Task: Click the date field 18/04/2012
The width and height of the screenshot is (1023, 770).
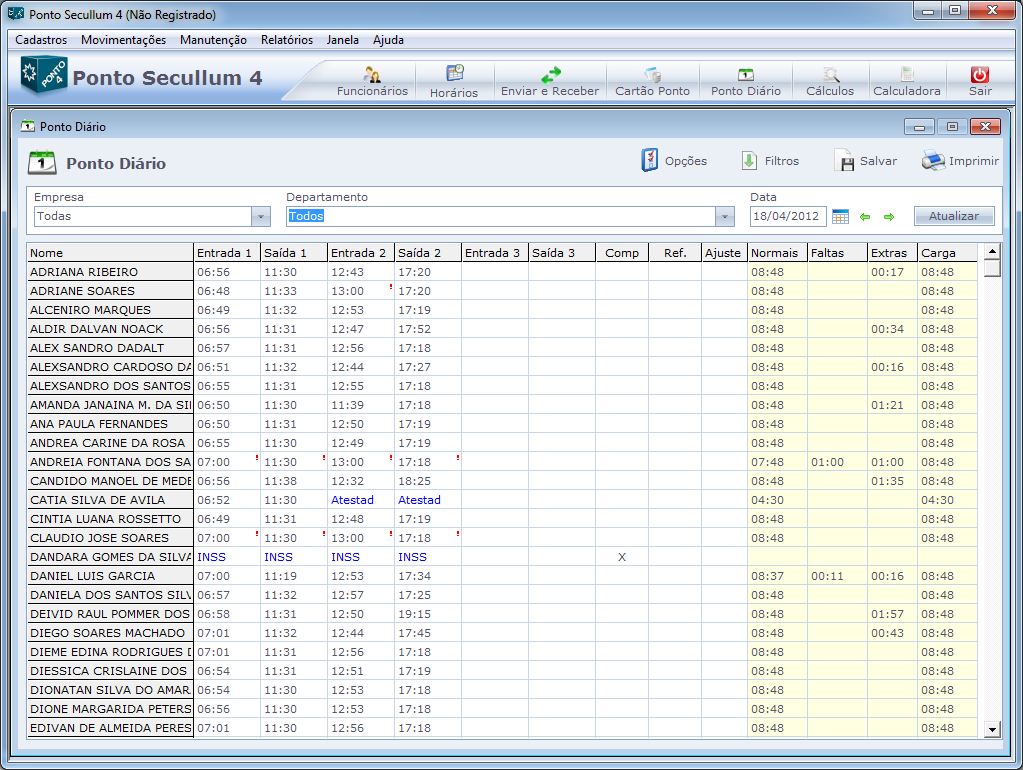Action: coord(787,216)
